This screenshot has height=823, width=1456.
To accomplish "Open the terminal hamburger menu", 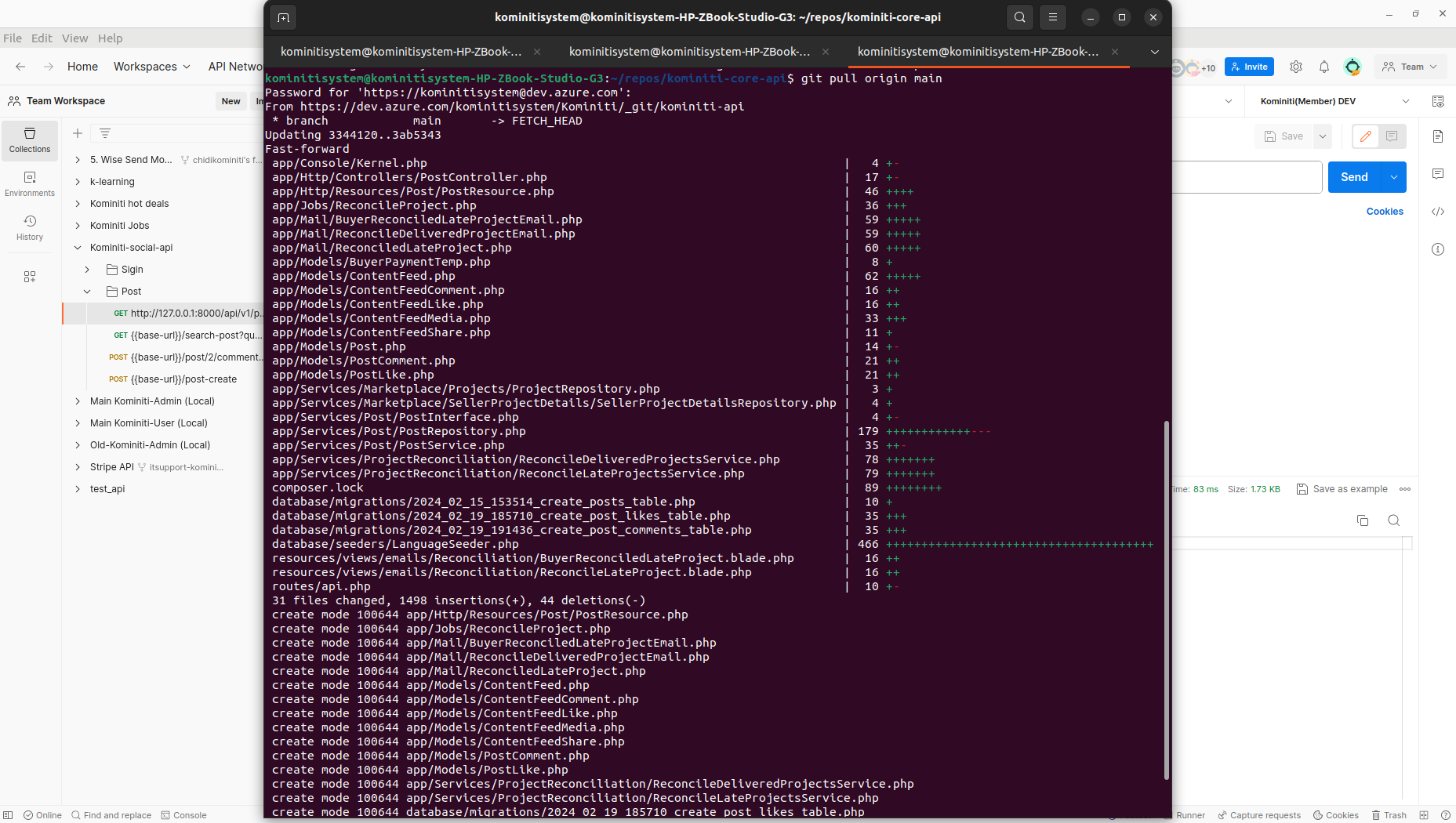I will tap(1053, 17).
